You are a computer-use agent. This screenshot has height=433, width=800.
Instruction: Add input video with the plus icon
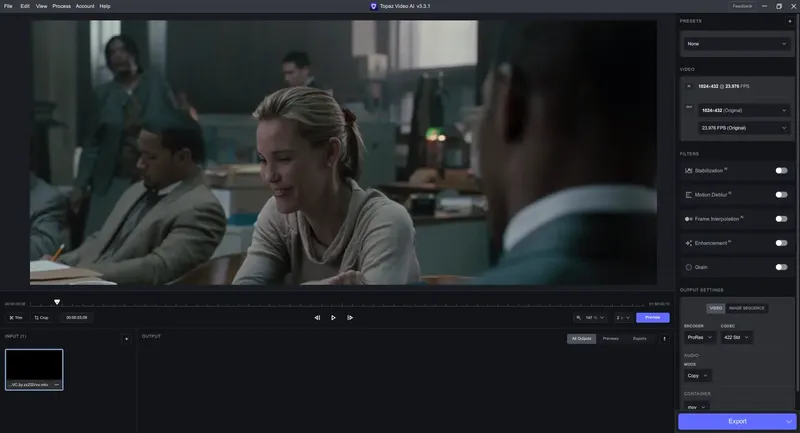[127, 339]
